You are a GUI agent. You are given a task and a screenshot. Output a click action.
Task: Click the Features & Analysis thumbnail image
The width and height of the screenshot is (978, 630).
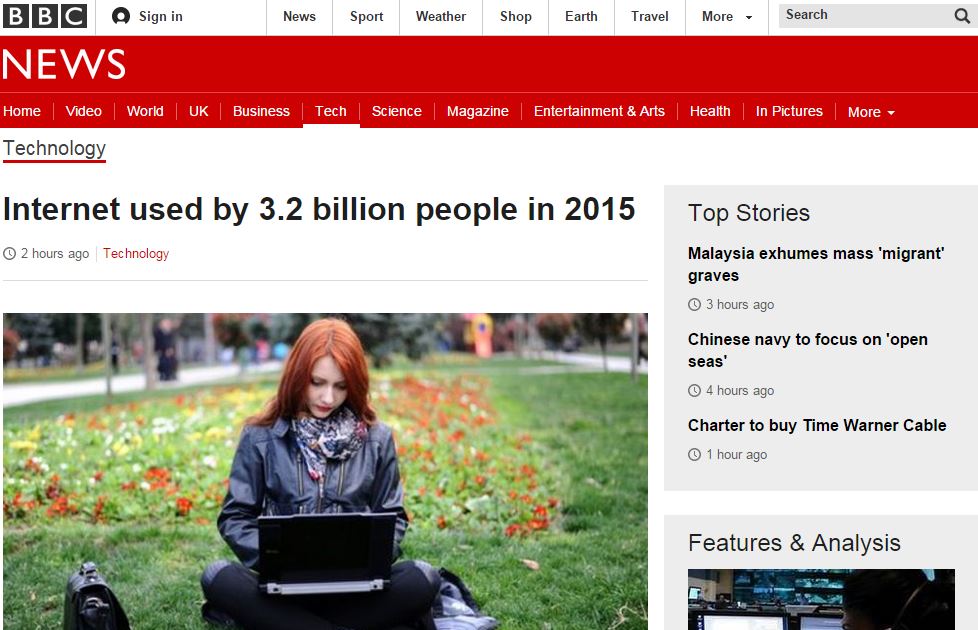point(821,599)
